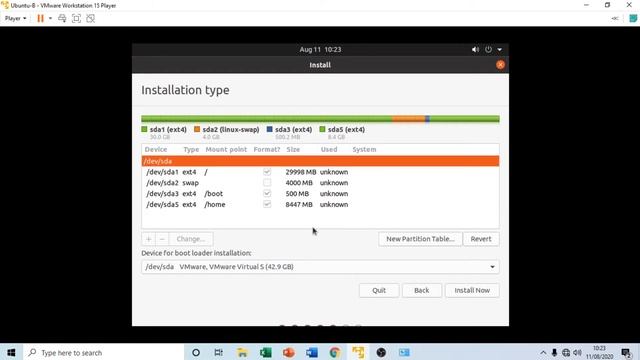Open the Windows Start menu
Image resolution: width=640 pixels, height=360 pixels.
coord(11,353)
